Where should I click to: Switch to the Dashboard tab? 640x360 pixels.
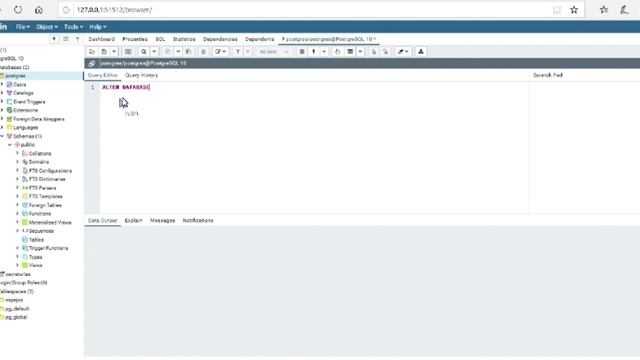tap(101, 39)
